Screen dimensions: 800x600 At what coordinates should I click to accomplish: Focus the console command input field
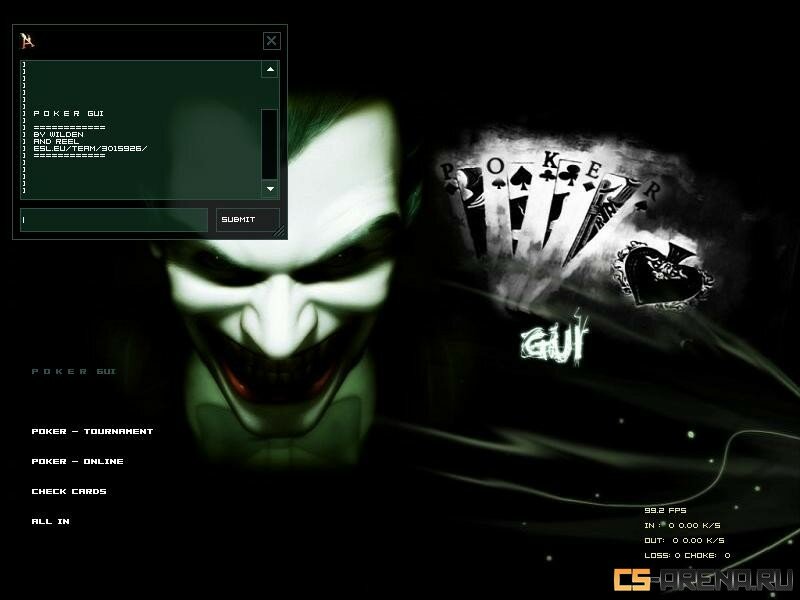(x=113, y=220)
